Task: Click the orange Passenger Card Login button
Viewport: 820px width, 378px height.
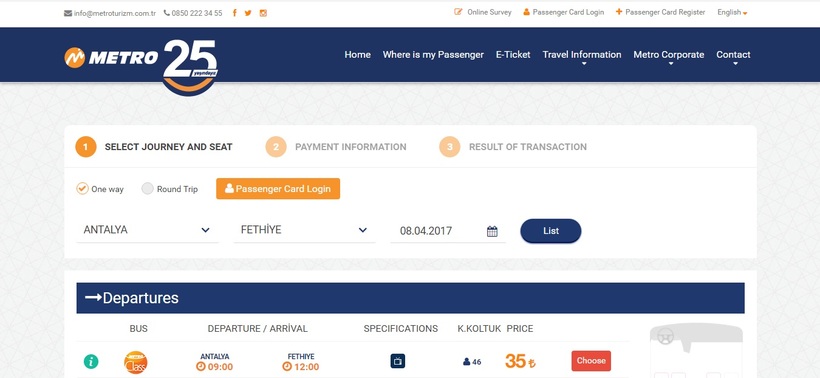Action: (278, 189)
